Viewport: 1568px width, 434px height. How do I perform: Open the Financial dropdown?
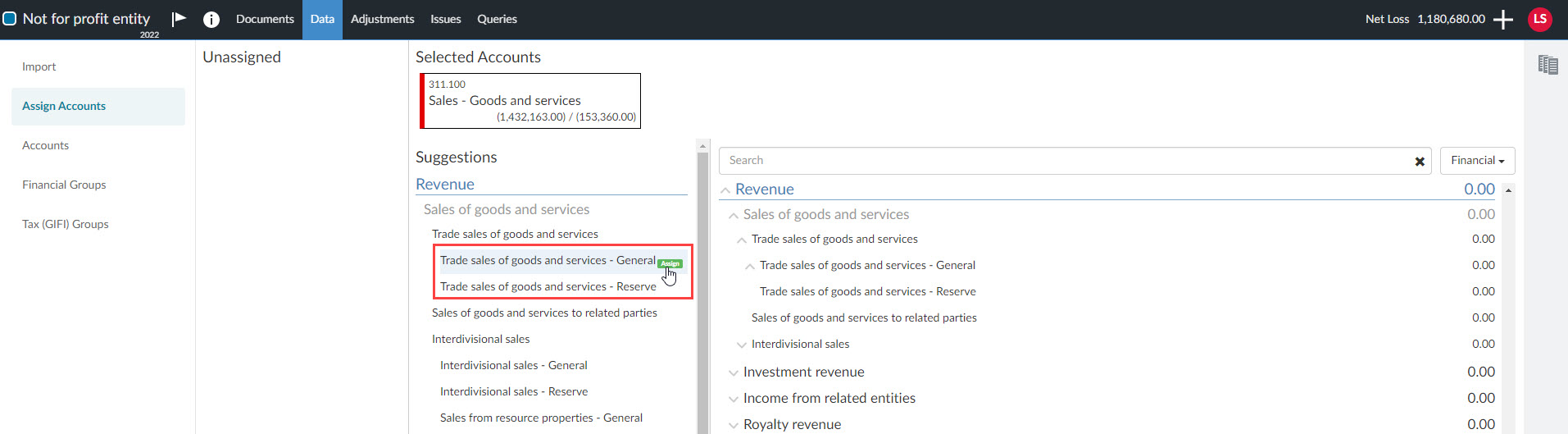1477,161
